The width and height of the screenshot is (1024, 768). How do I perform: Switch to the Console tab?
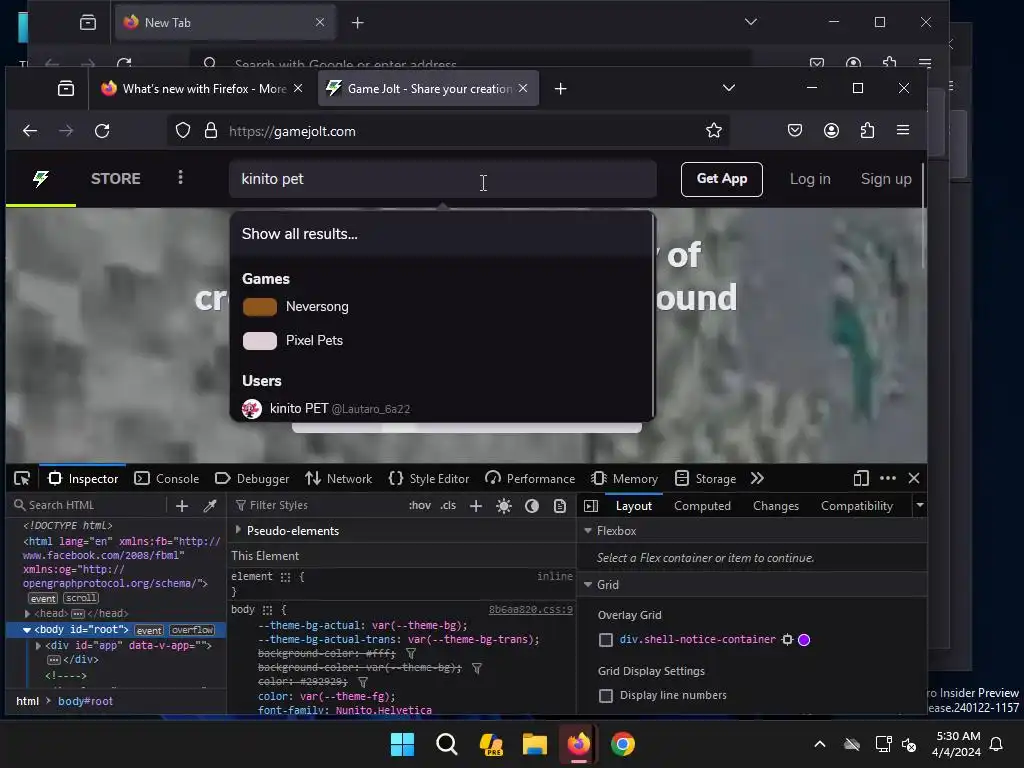[167, 479]
